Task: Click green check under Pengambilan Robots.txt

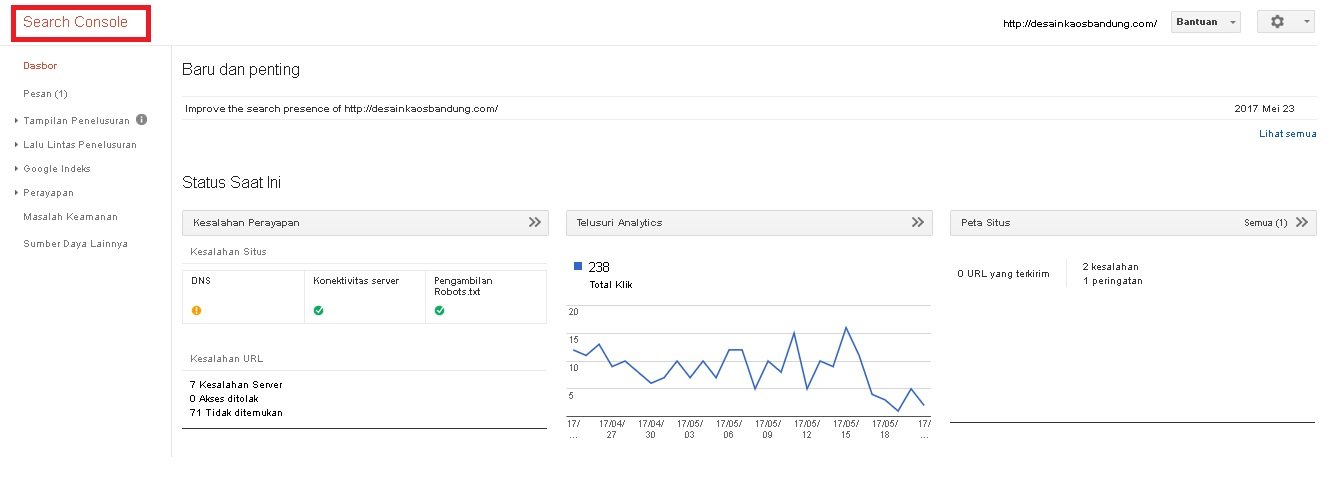Action: [439, 311]
